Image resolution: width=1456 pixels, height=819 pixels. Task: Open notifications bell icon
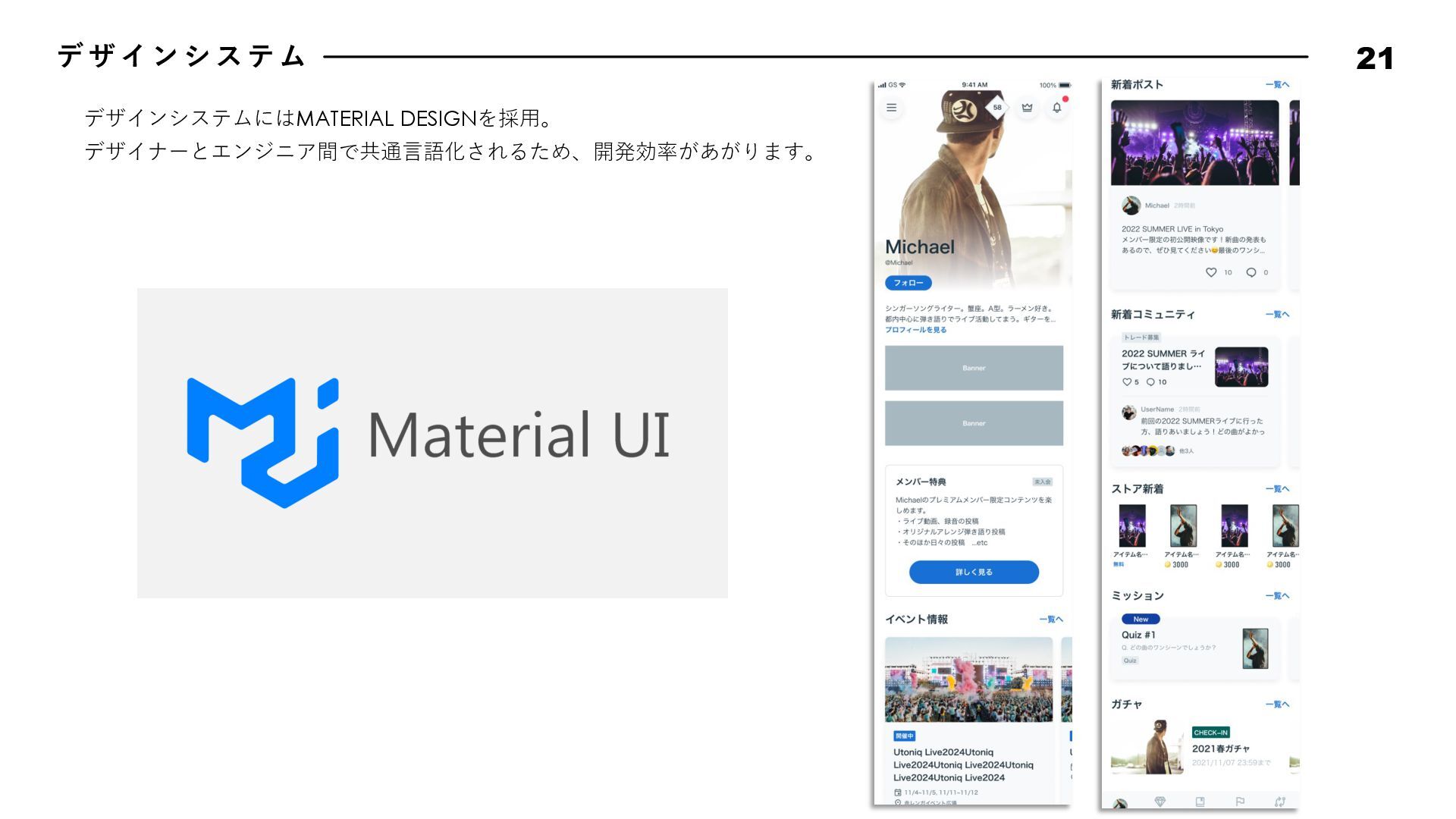1056,108
